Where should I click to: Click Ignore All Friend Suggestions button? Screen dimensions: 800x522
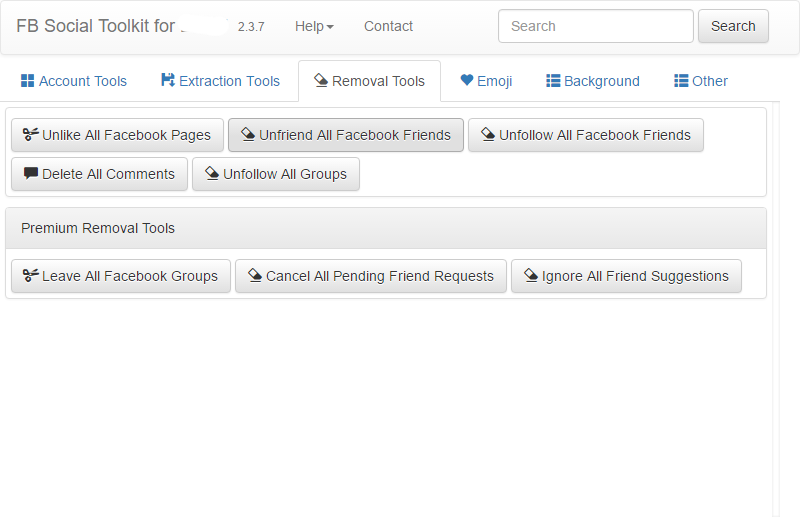(x=627, y=276)
